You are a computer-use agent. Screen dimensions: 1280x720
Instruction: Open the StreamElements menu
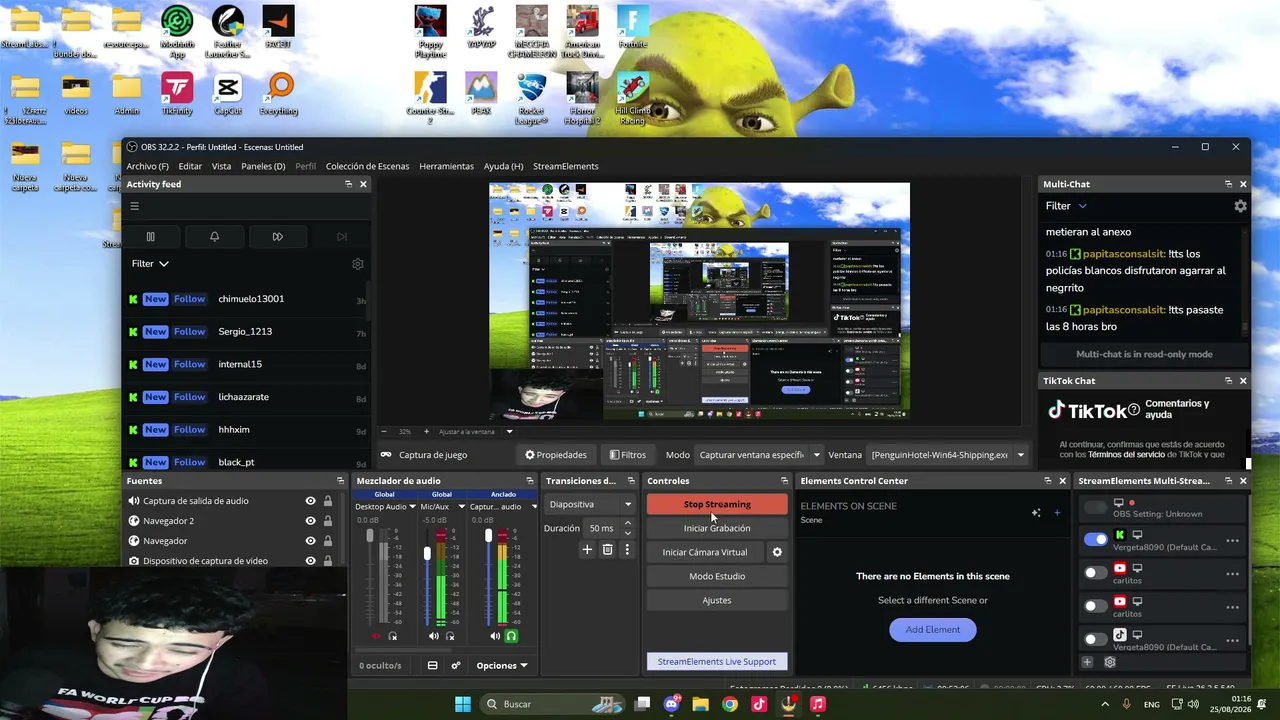tap(566, 166)
